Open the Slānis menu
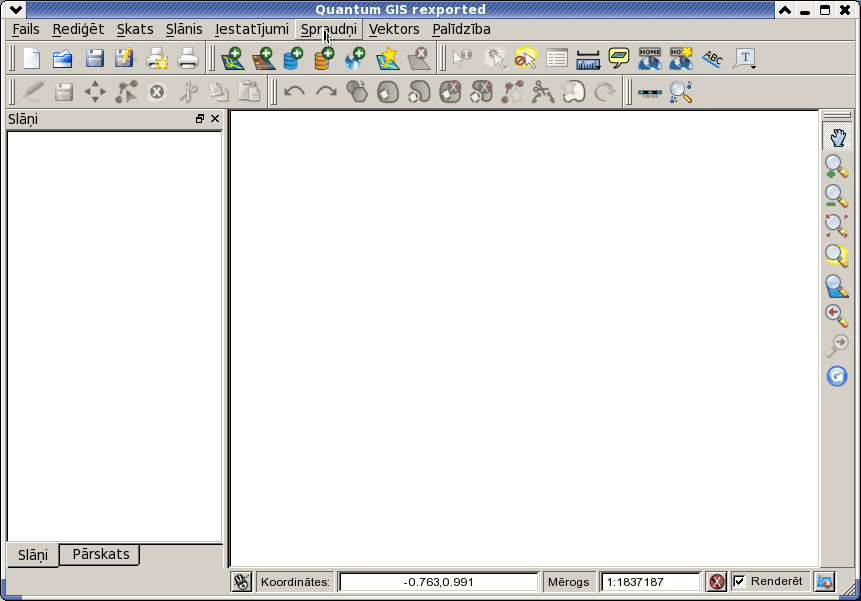The height and width of the screenshot is (601, 861). point(184,29)
